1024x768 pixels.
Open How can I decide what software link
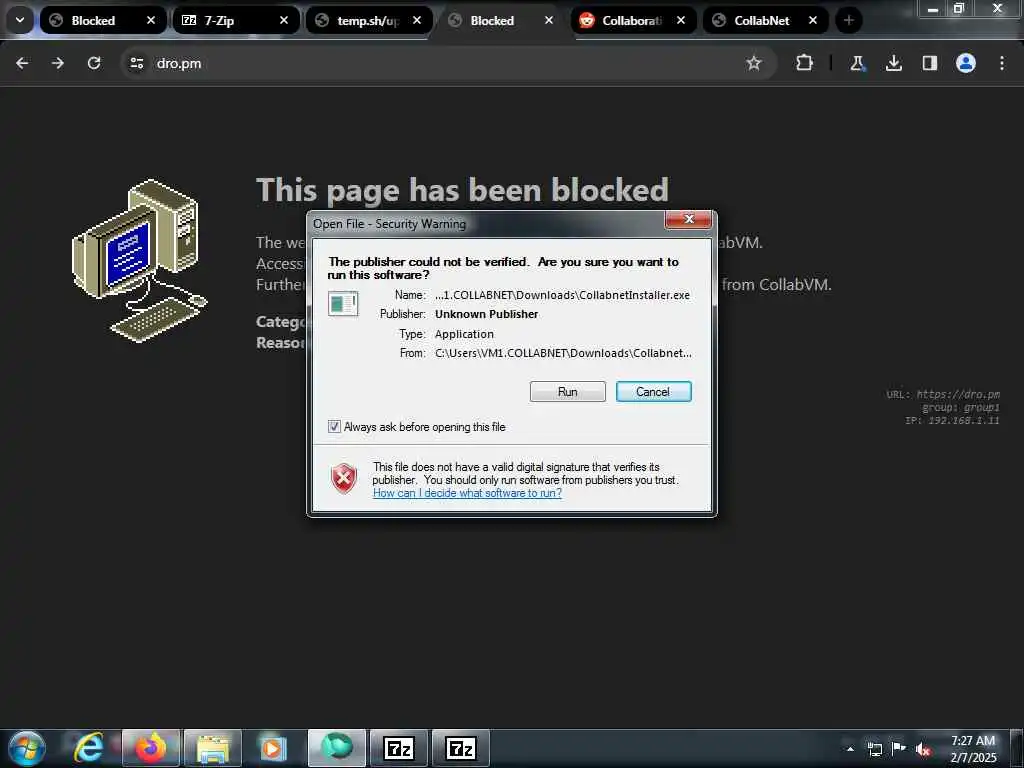point(467,493)
